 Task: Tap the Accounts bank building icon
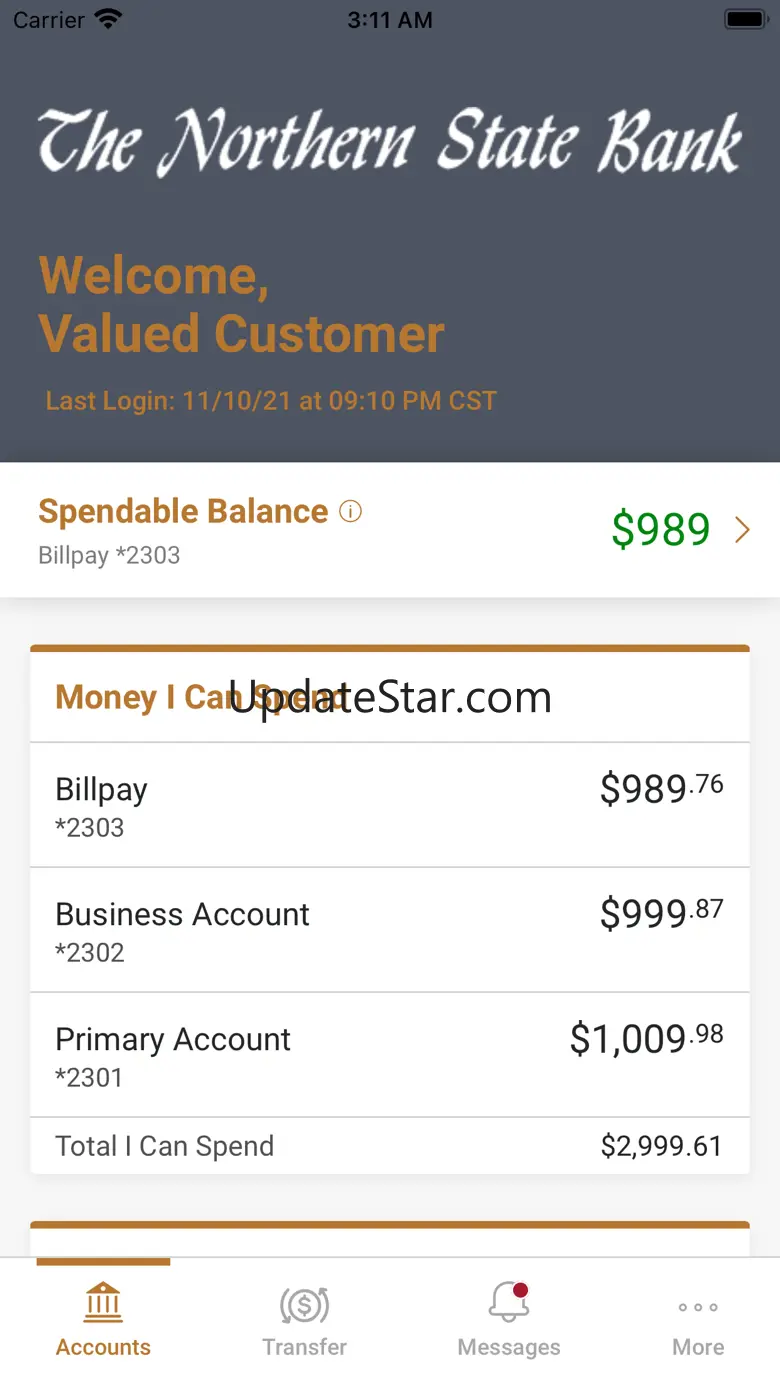(x=103, y=1303)
